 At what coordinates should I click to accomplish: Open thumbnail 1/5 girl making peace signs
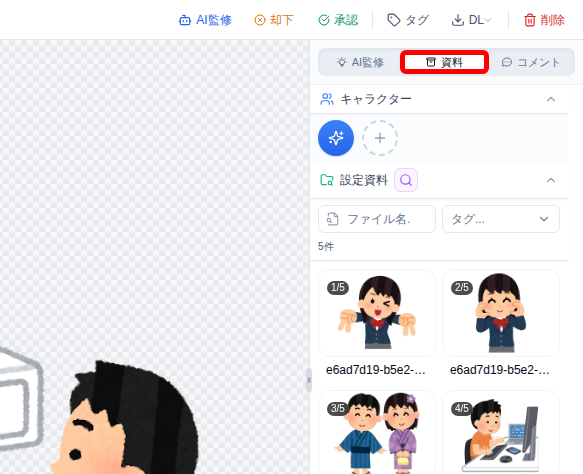[x=377, y=313]
